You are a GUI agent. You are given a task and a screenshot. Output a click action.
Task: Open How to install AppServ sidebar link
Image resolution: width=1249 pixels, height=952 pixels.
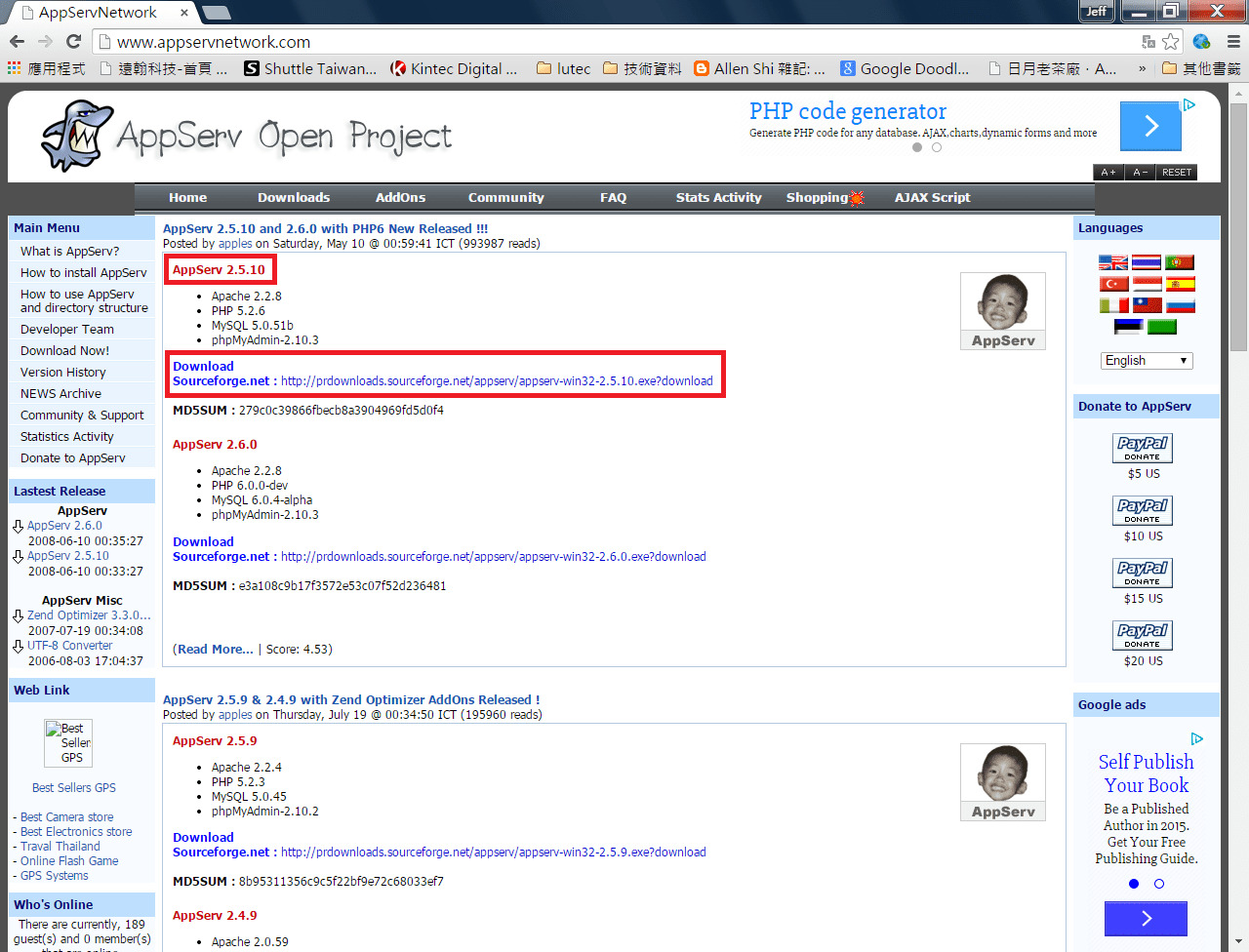coord(84,273)
